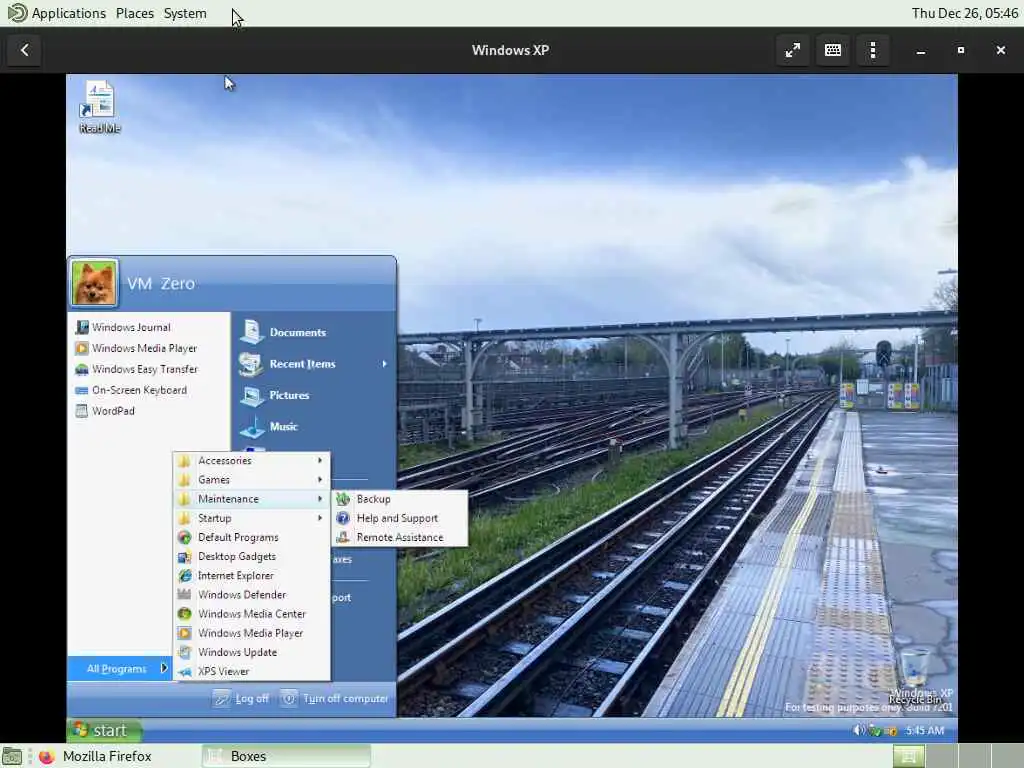Expand the Games program folder
The width and height of the screenshot is (1024, 768).
[x=251, y=479]
